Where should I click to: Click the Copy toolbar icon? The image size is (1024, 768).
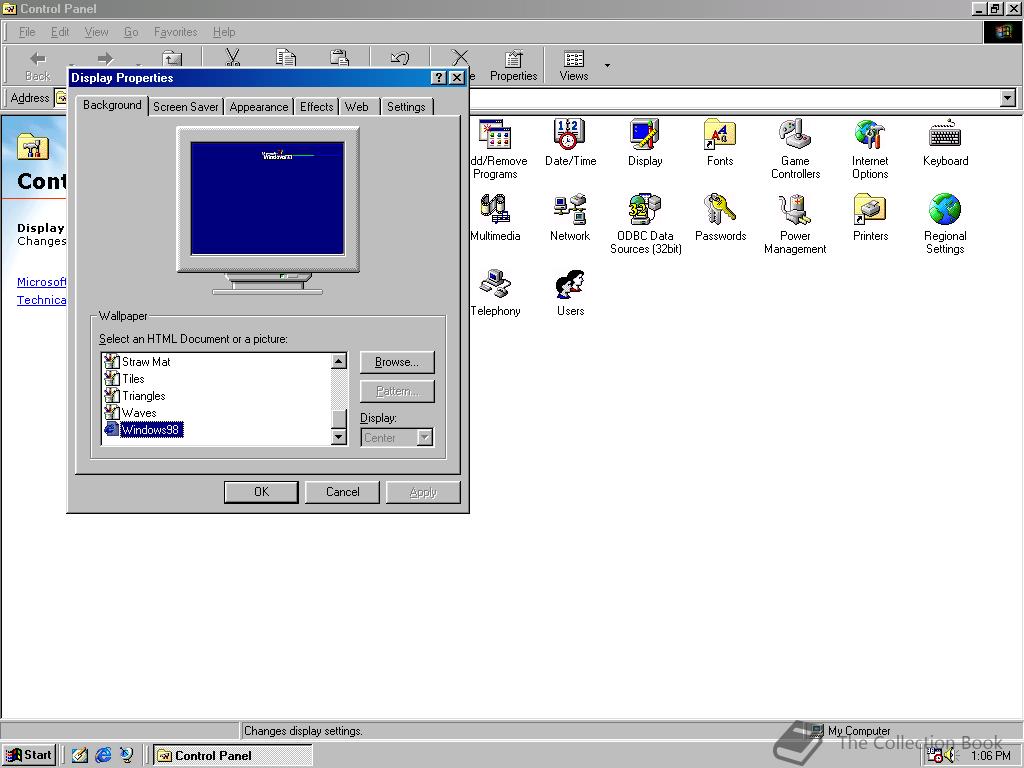click(x=285, y=57)
